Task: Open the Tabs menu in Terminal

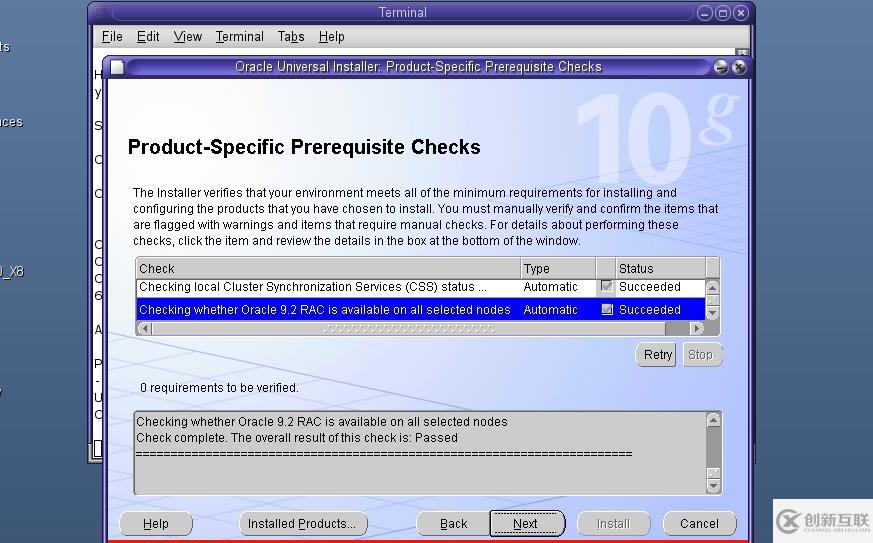Action: [x=291, y=37]
